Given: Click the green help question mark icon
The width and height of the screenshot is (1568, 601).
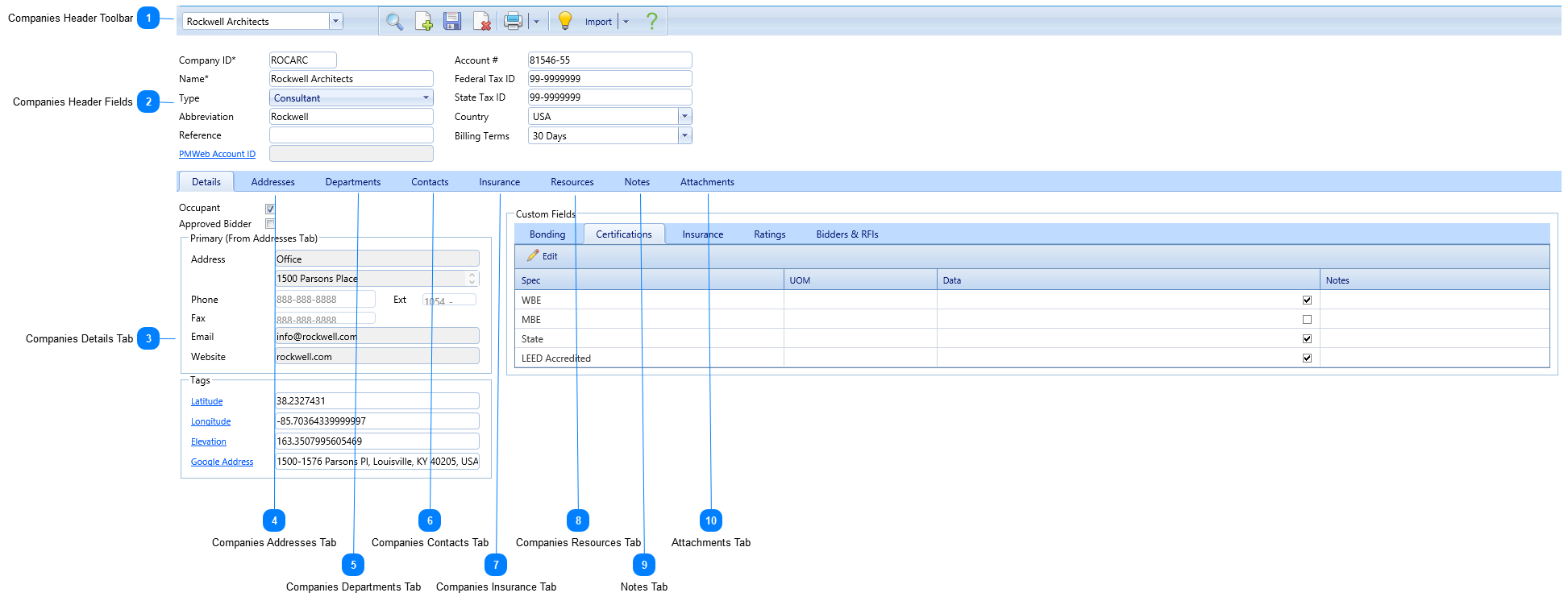Looking at the screenshot, I should click(x=651, y=22).
